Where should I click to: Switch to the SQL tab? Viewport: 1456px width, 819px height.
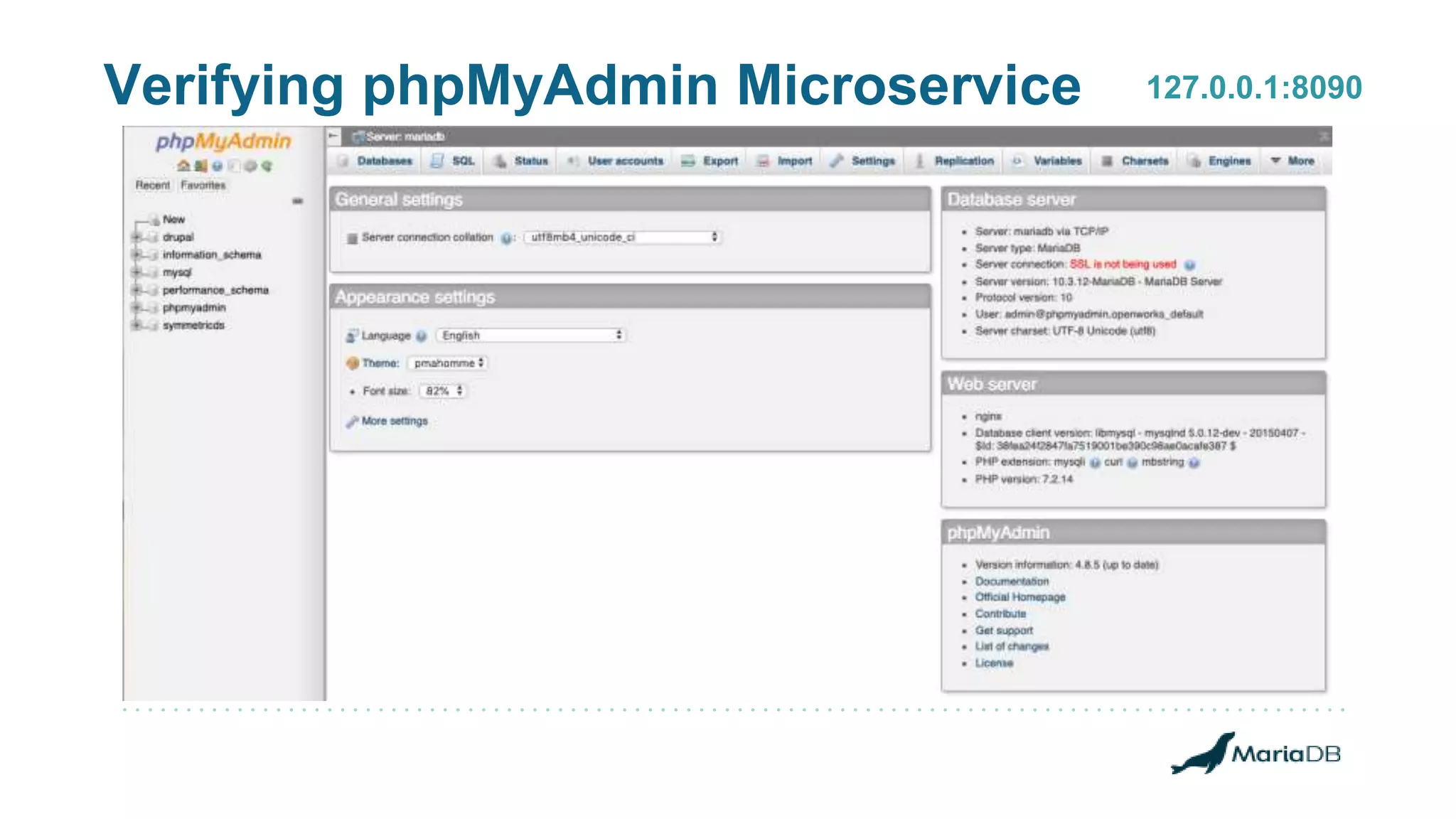[453, 161]
